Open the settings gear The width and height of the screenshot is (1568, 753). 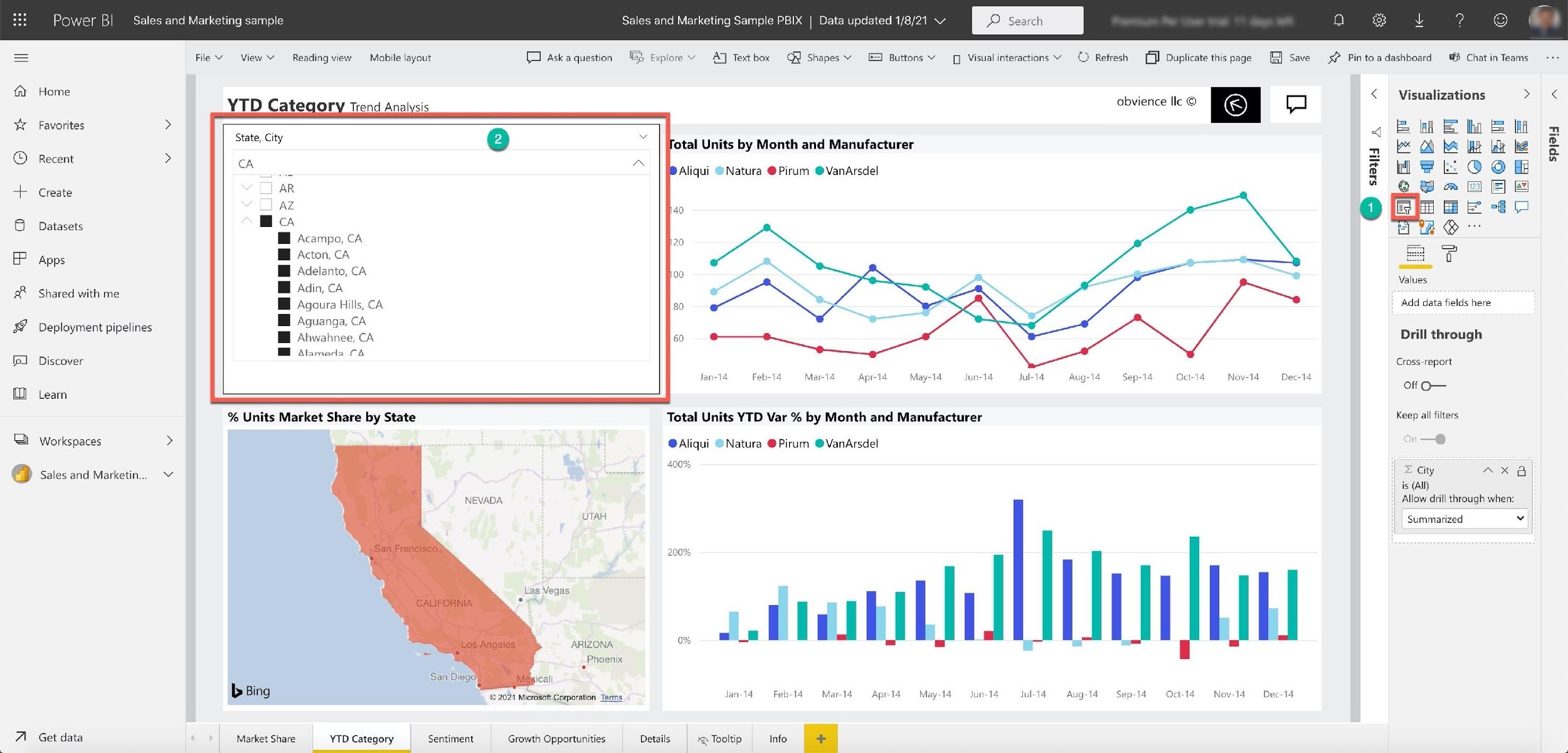click(x=1379, y=20)
